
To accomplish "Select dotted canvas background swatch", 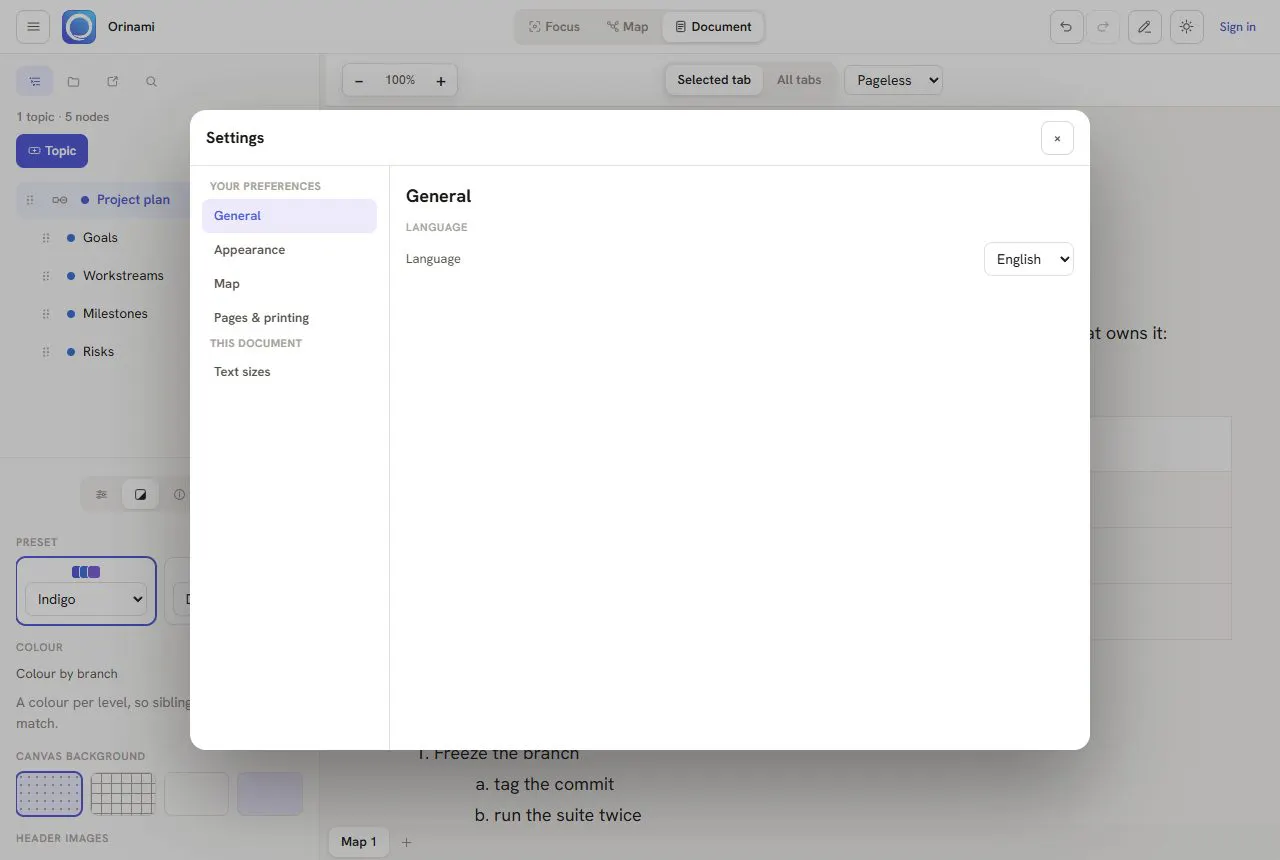I will point(50,794).
